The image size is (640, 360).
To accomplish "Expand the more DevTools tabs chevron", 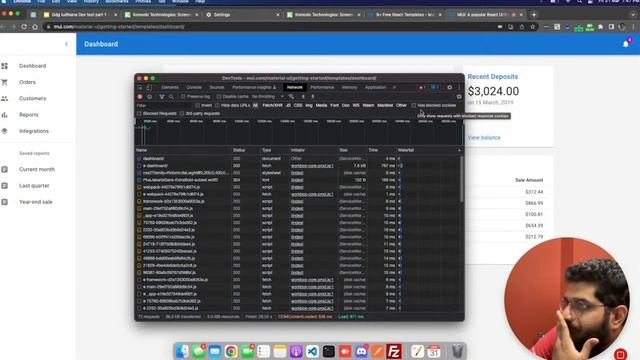I will coord(394,87).
